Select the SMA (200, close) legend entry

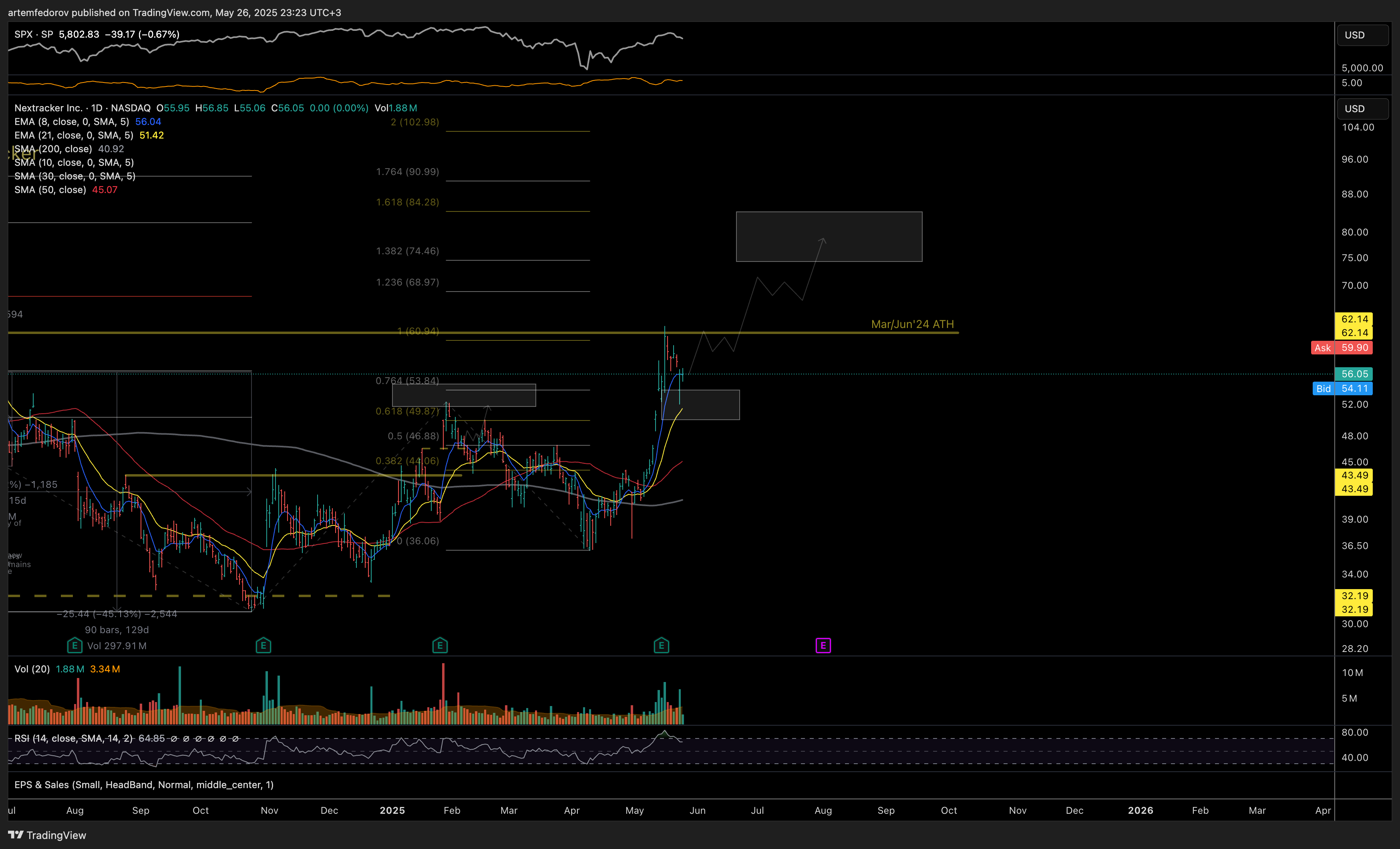pyautogui.click(x=53, y=149)
